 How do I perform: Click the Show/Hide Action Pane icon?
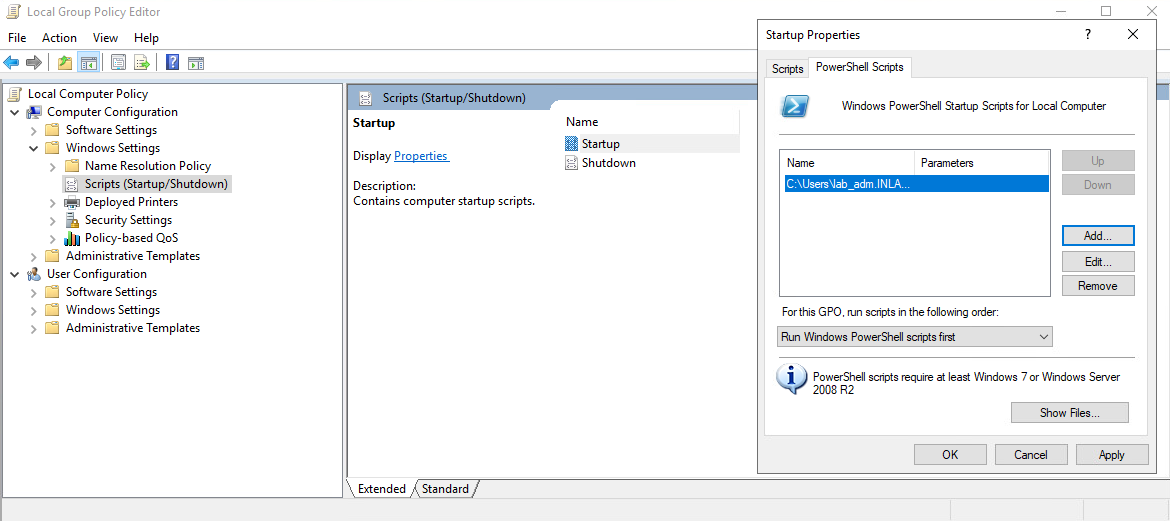click(196, 63)
